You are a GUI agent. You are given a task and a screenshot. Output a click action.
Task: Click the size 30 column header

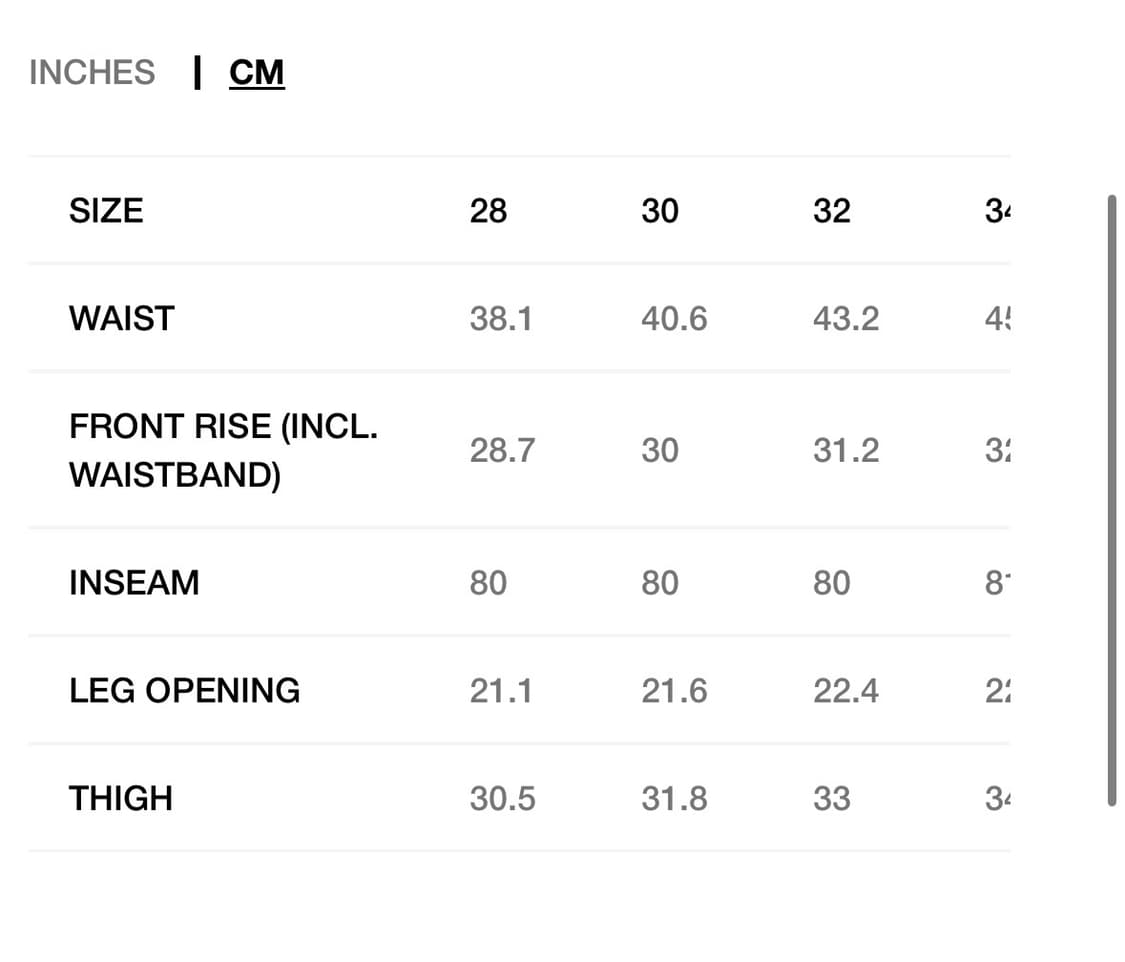[x=660, y=211]
